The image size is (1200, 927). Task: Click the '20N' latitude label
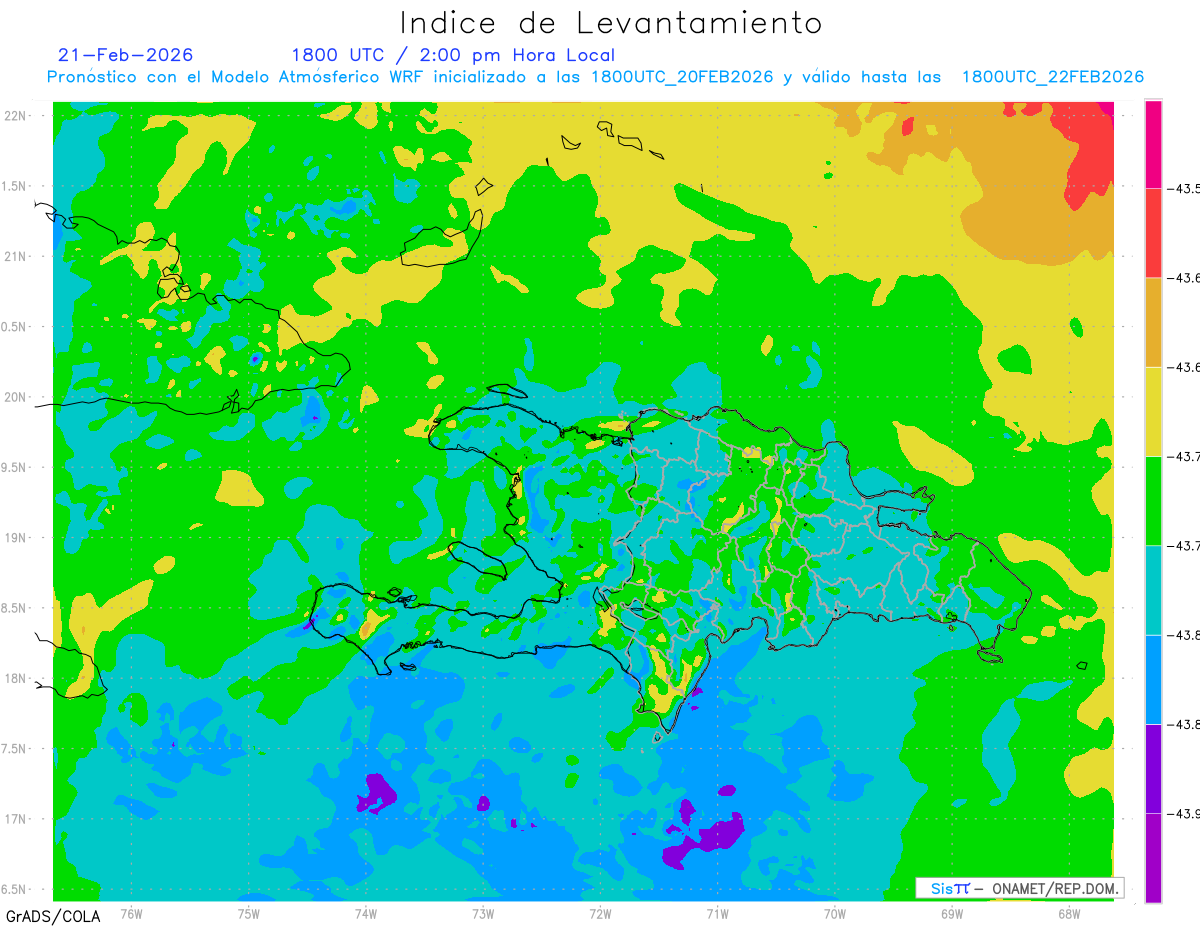click(15, 397)
